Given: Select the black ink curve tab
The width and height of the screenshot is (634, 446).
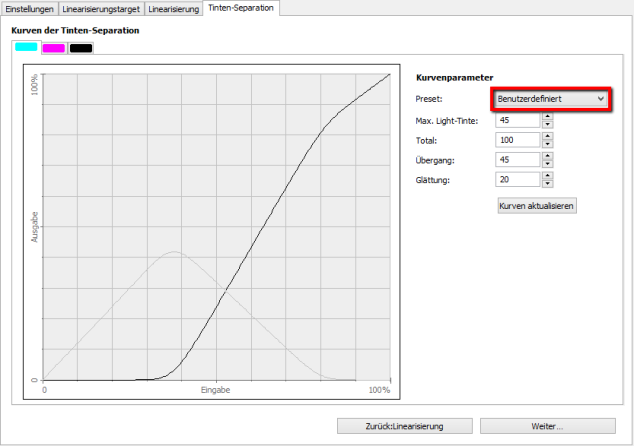Looking at the screenshot, I should point(81,47).
